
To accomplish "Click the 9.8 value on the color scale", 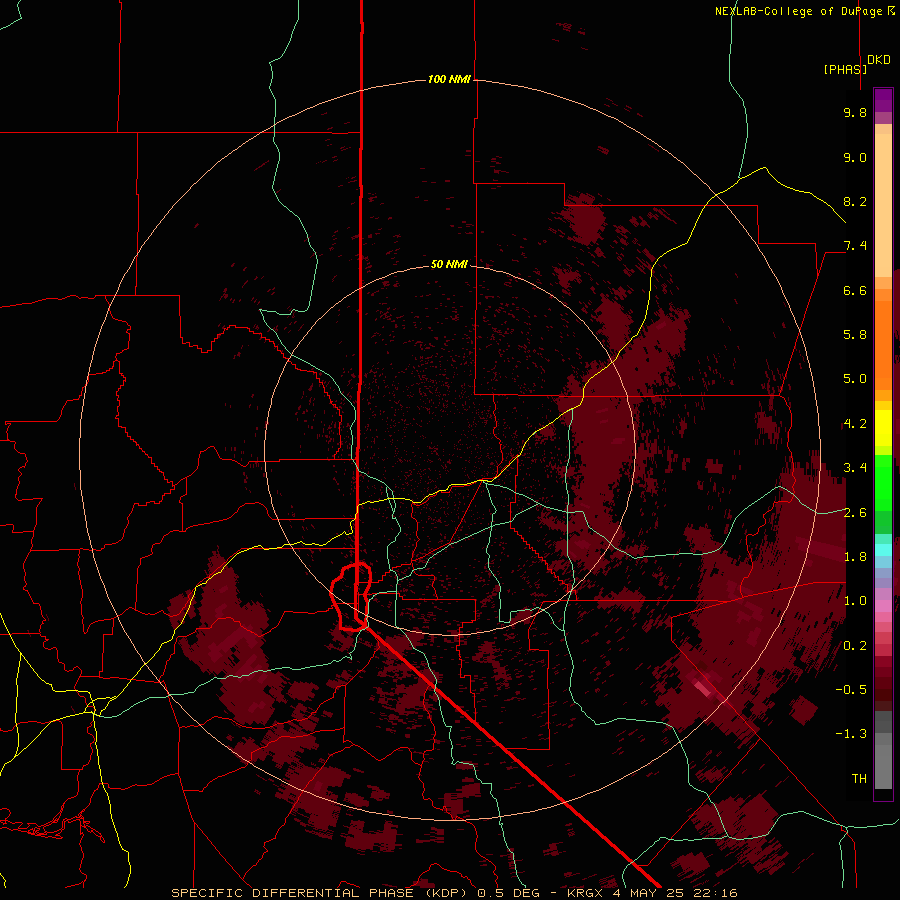I will click(855, 112).
